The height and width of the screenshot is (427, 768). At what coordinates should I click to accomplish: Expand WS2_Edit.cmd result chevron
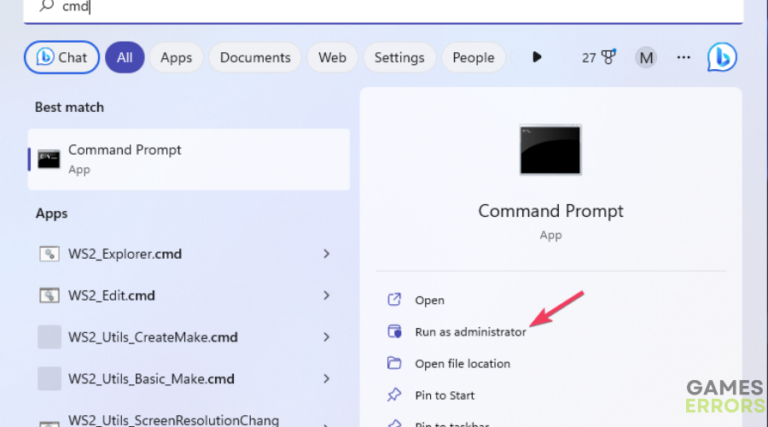pos(326,295)
